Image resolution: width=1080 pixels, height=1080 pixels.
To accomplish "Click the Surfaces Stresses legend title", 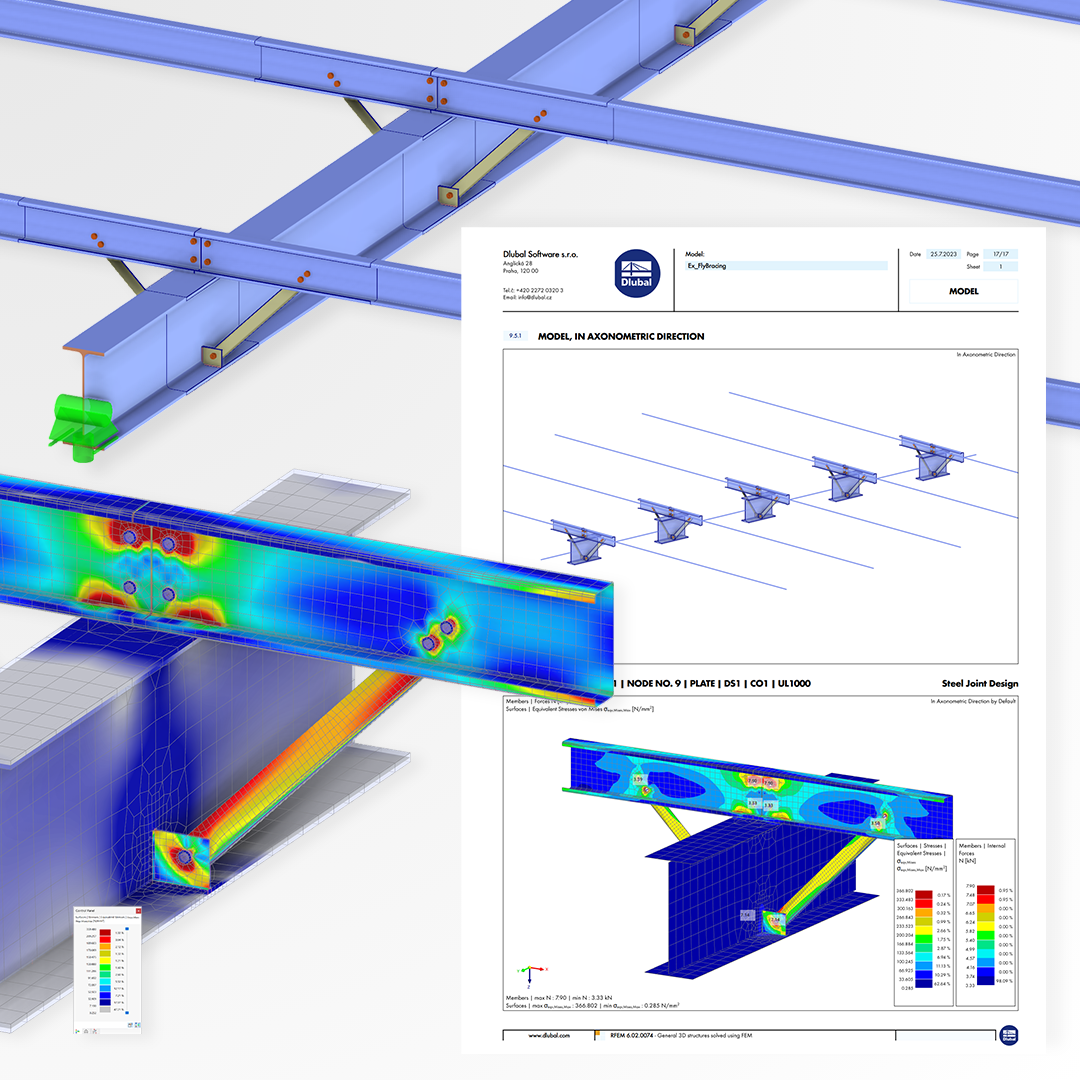I will point(922,857).
